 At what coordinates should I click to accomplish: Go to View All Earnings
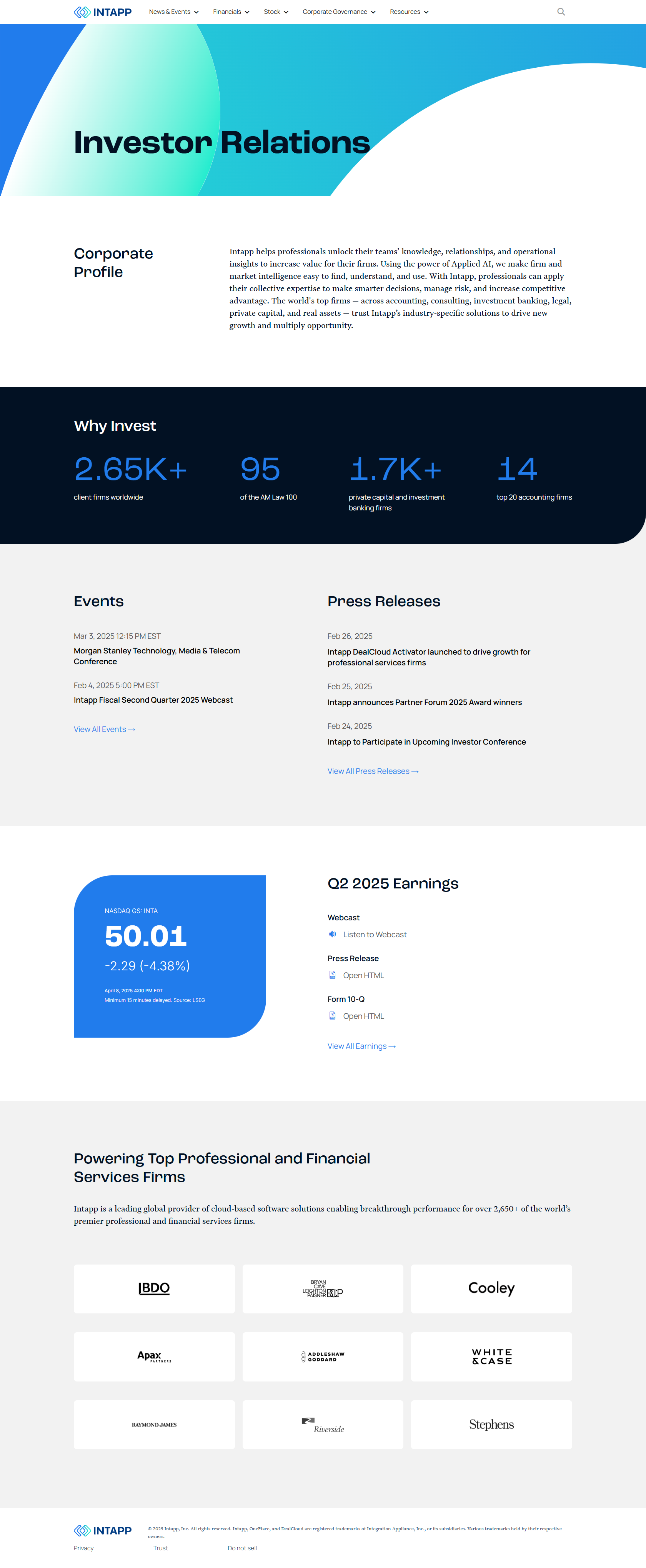pyautogui.click(x=361, y=1046)
